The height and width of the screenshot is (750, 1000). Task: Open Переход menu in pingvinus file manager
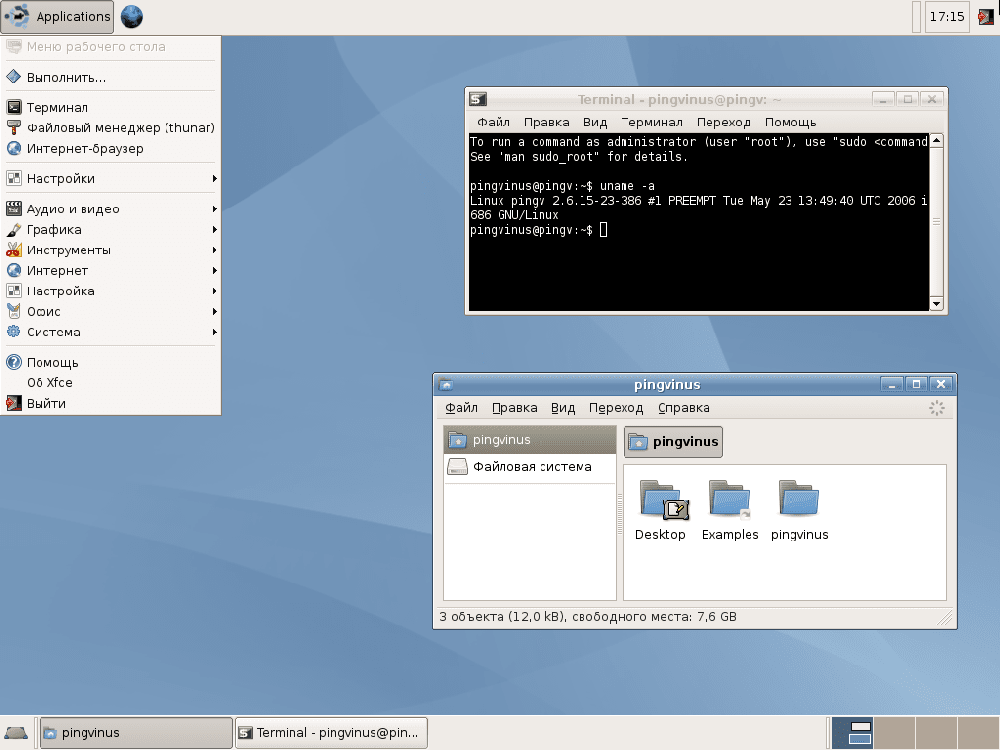pyautogui.click(x=615, y=408)
